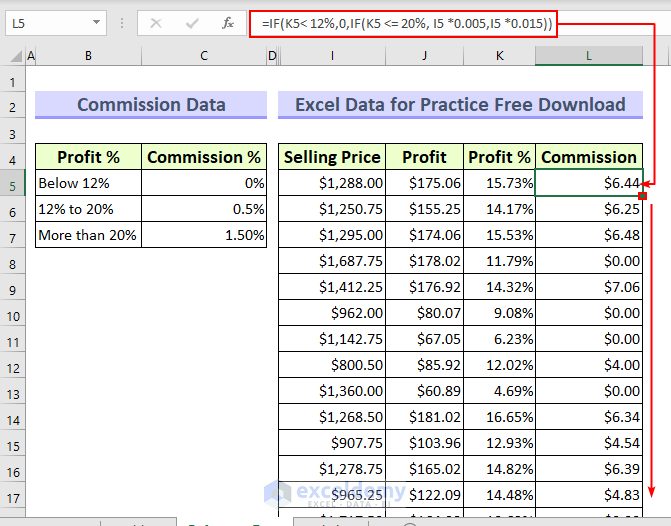
Task: Expand the Name Box dropdown arrow
Action: 96,23
